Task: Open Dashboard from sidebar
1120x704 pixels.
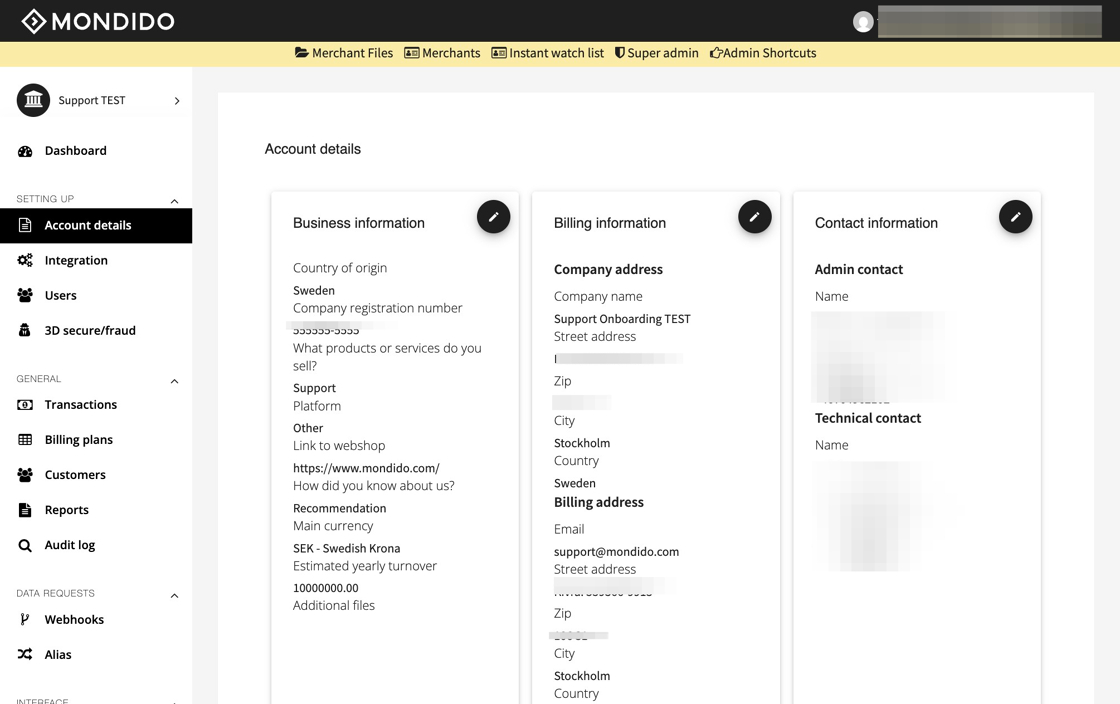Action: click(x=76, y=151)
